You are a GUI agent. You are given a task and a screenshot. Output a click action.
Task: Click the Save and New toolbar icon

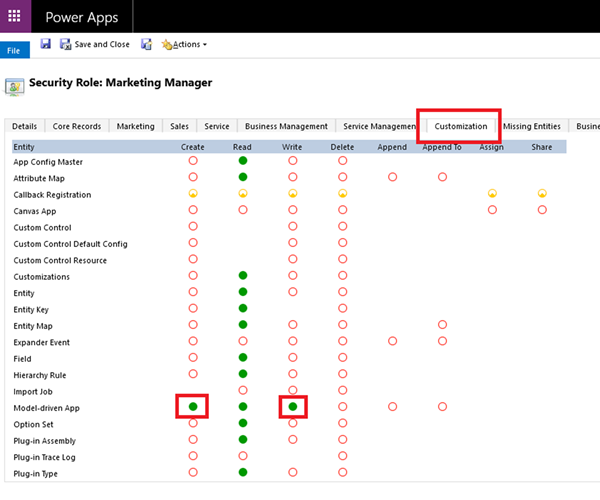(x=147, y=44)
